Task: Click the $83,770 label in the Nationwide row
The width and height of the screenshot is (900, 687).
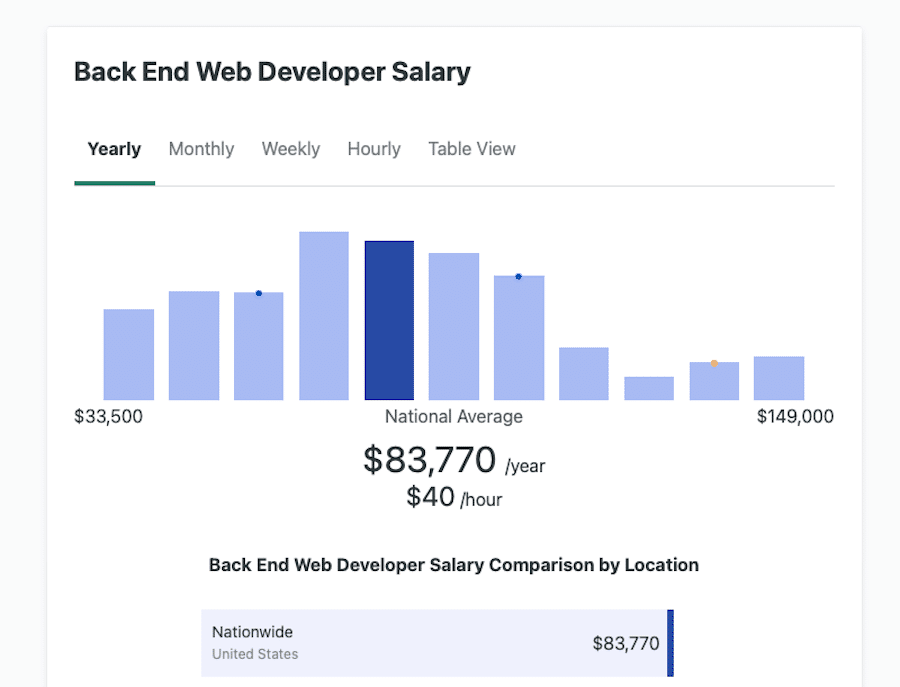Action: click(626, 643)
